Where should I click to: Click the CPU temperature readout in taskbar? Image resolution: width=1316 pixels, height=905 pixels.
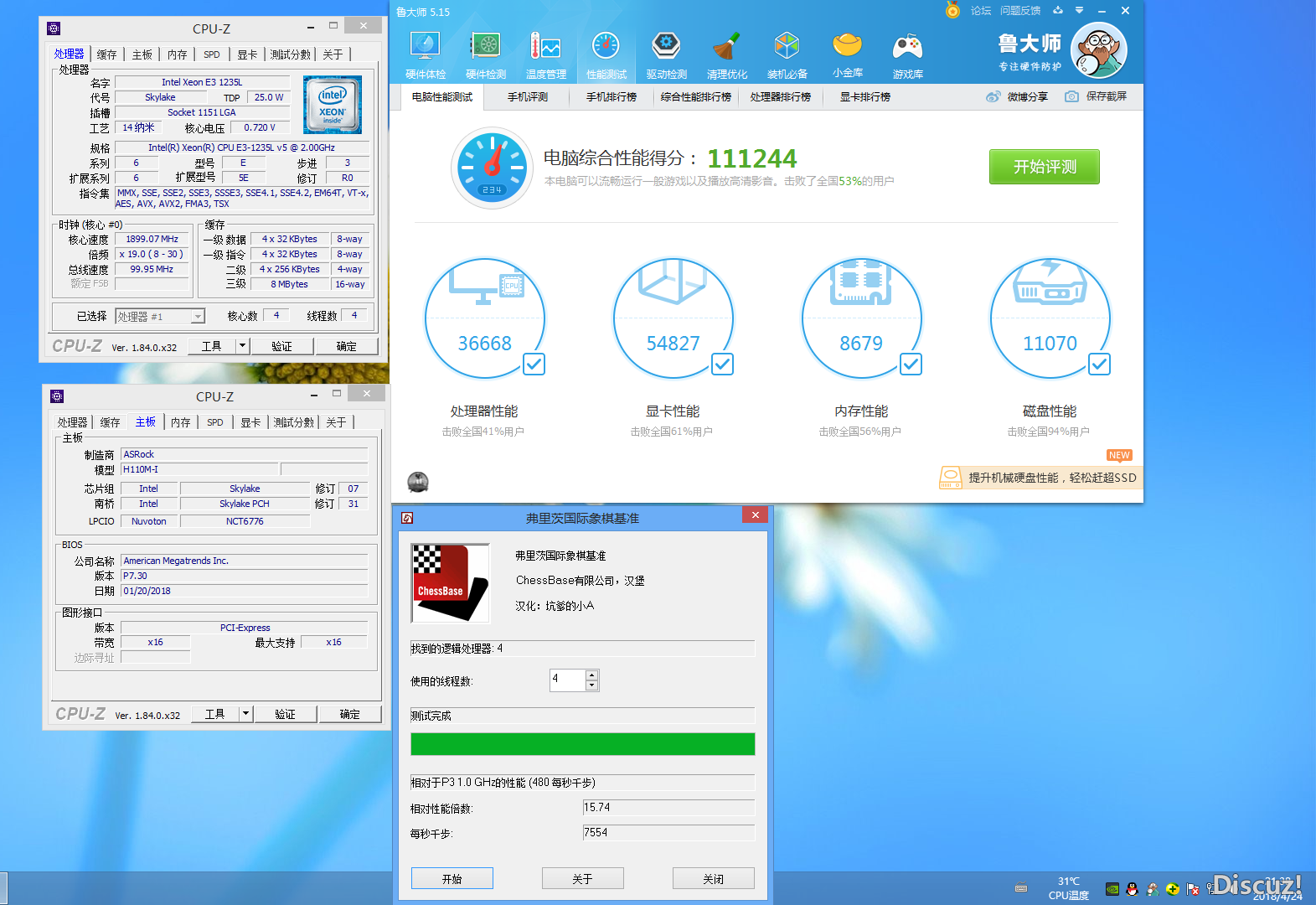coord(1069,888)
